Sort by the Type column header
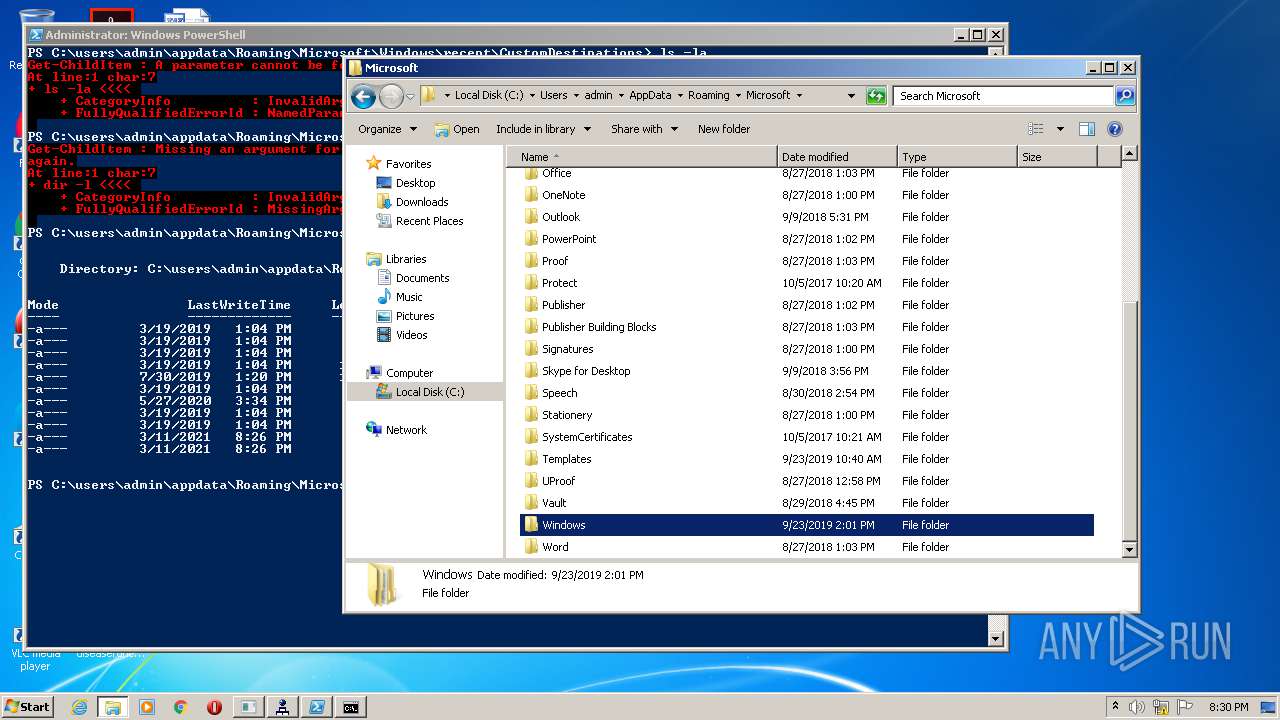The width and height of the screenshot is (1280, 720). (x=957, y=157)
